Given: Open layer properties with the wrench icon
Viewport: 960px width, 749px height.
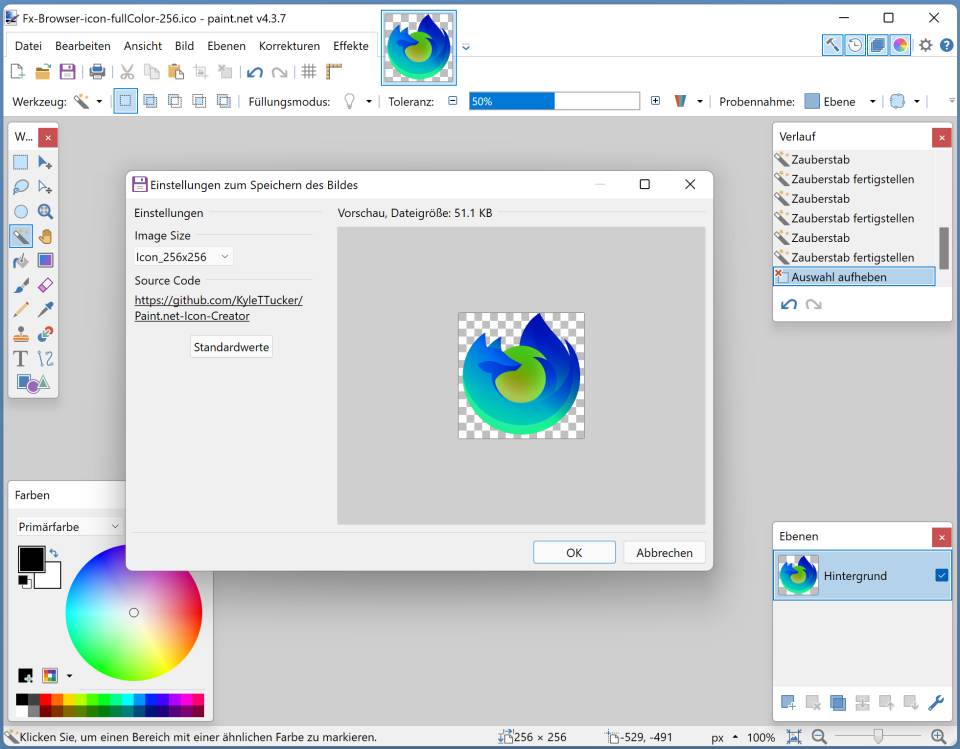Looking at the screenshot, I should [936, 703].
